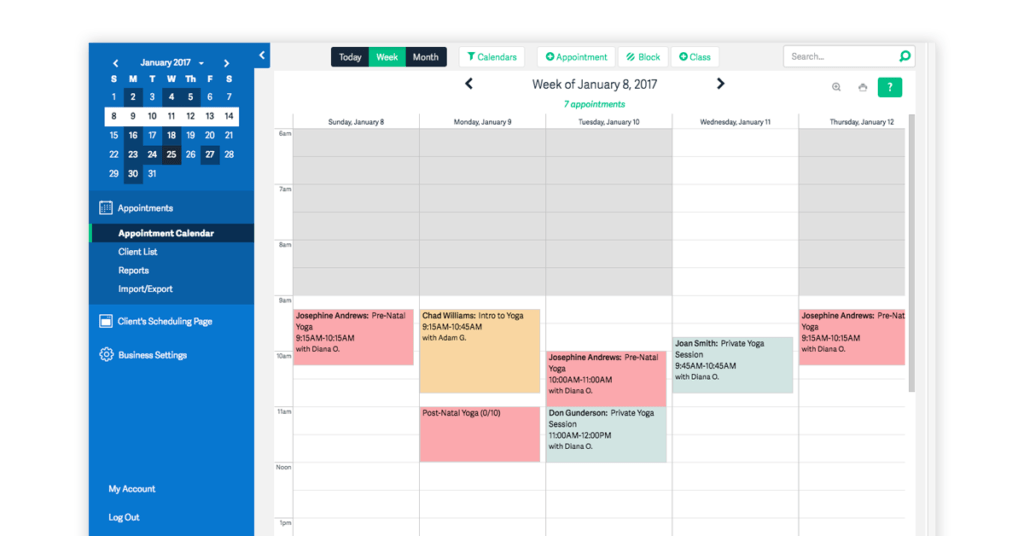The image size is (1024, 536).
Task: Click in the Search input field
Action: [840, 57]
